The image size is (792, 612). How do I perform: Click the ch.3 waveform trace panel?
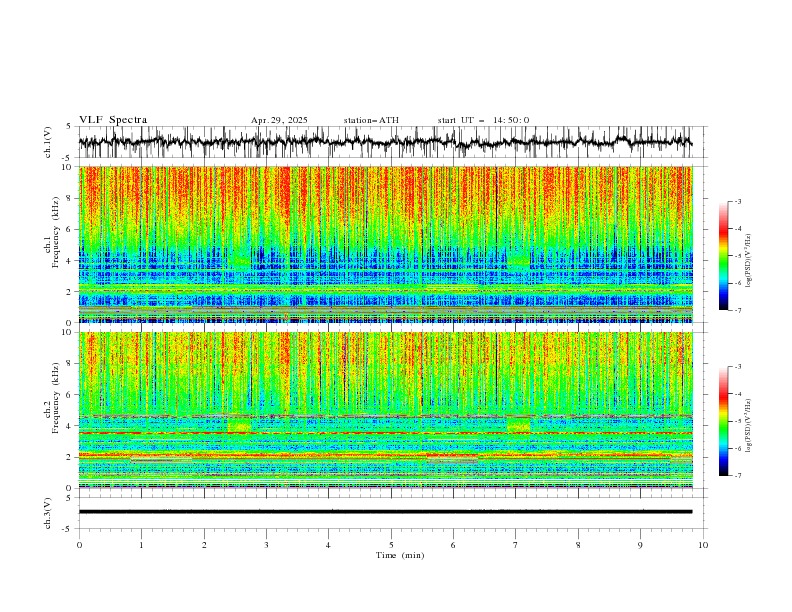(x=393, y=513)
